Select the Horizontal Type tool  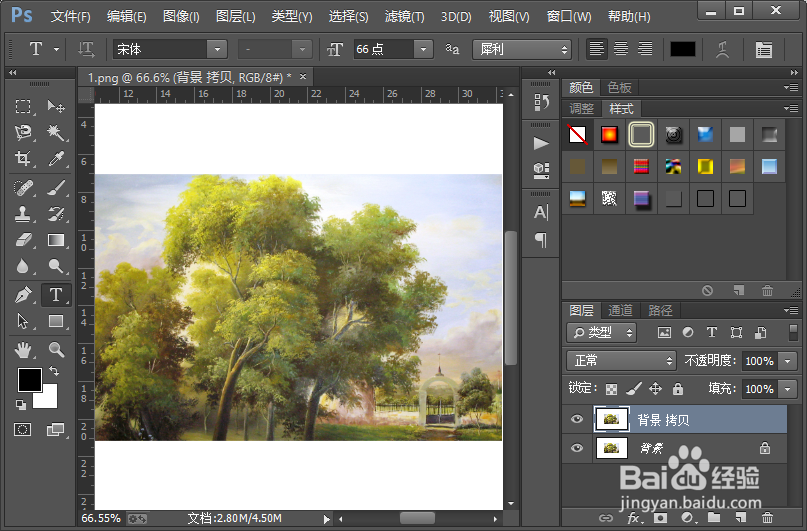(x=56, y=295)
